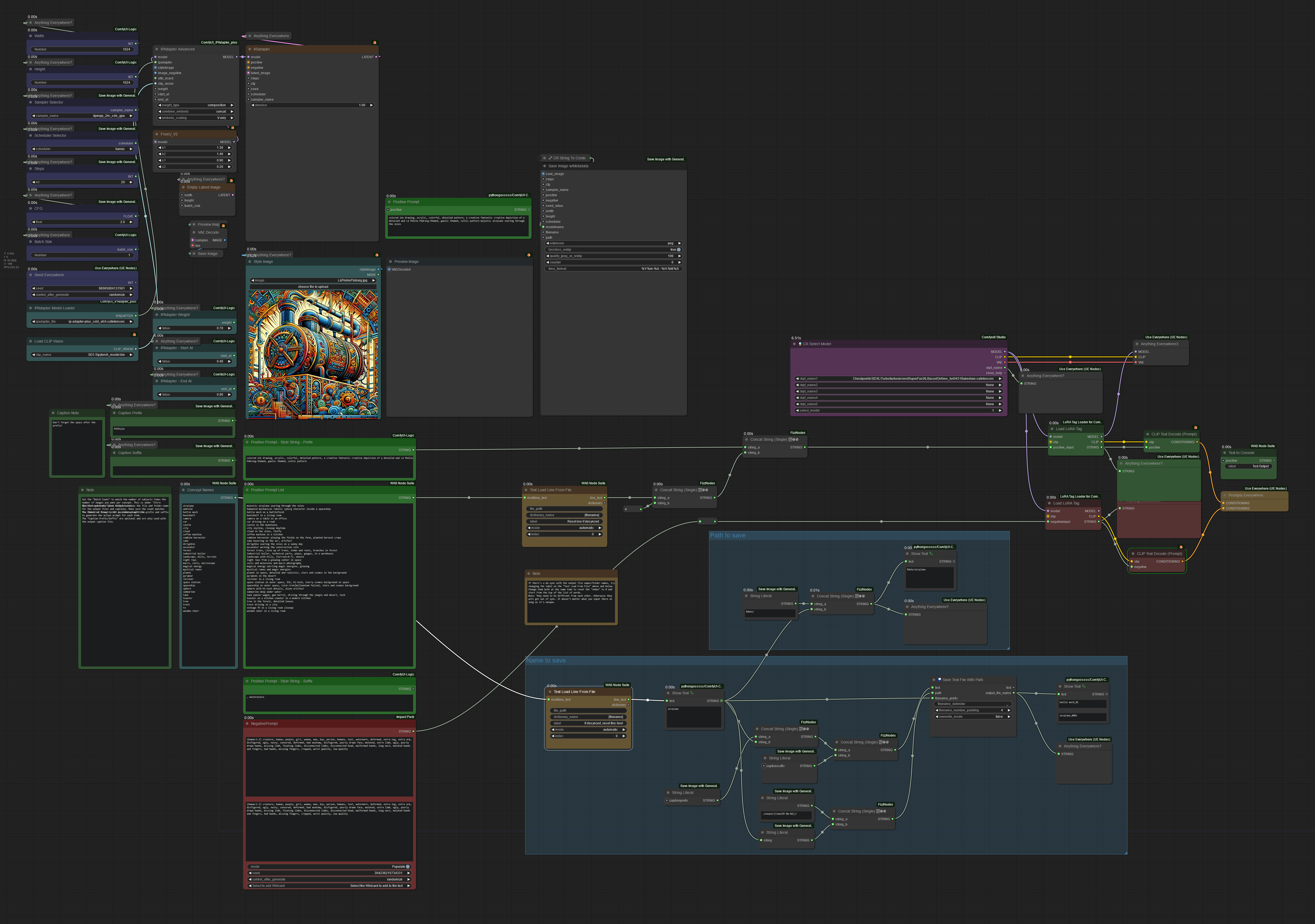This screenshot has height=924, width=1315.
Task: Click the CR Select Model node collapse dot
Action: coord(794,344)
